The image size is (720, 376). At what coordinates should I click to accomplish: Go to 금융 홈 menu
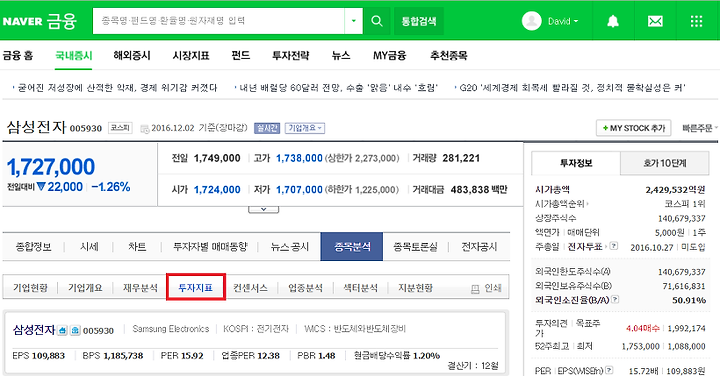pyautogui.click(x=18, y=56)
